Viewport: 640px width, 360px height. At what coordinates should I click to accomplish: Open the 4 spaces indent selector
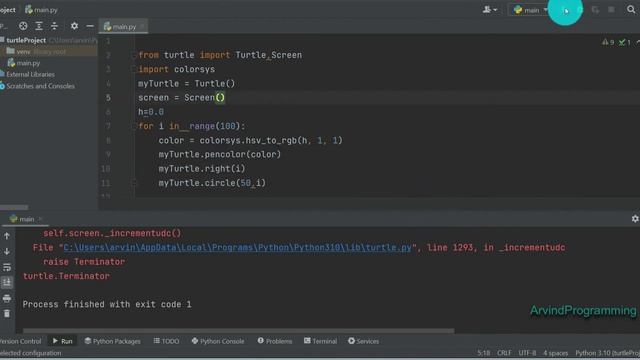pyautogui.click(x=556, y=353)
